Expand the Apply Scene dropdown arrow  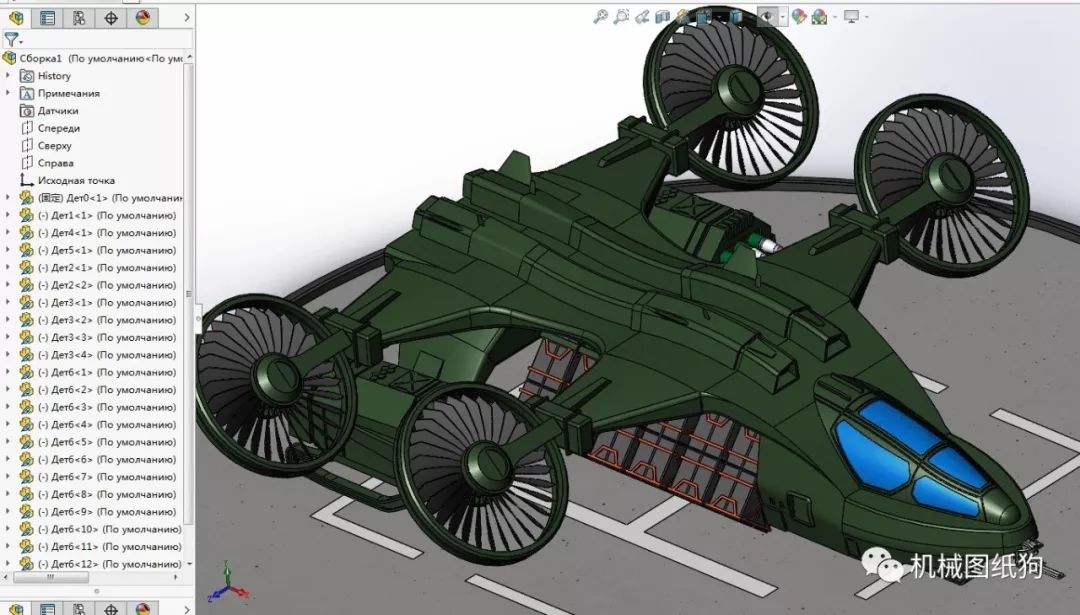point(834,17)
